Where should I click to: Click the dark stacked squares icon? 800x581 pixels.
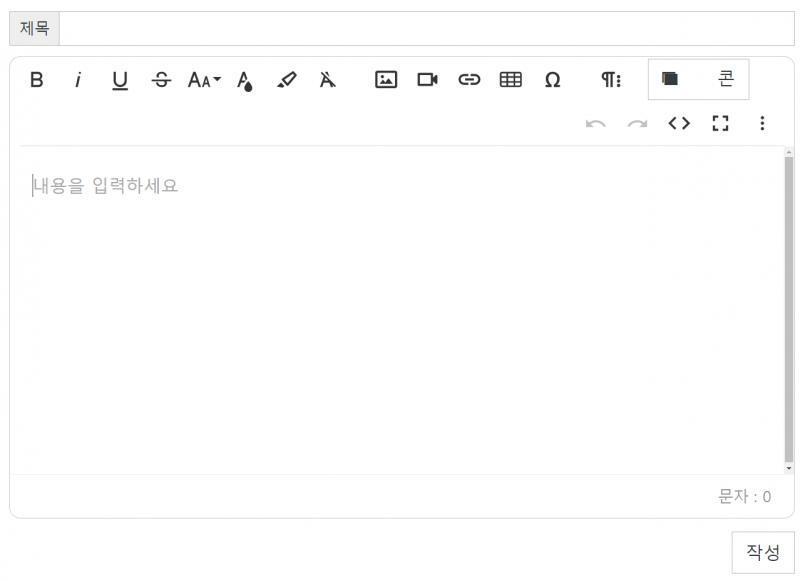pyautogui.click(x=669, y=79)
